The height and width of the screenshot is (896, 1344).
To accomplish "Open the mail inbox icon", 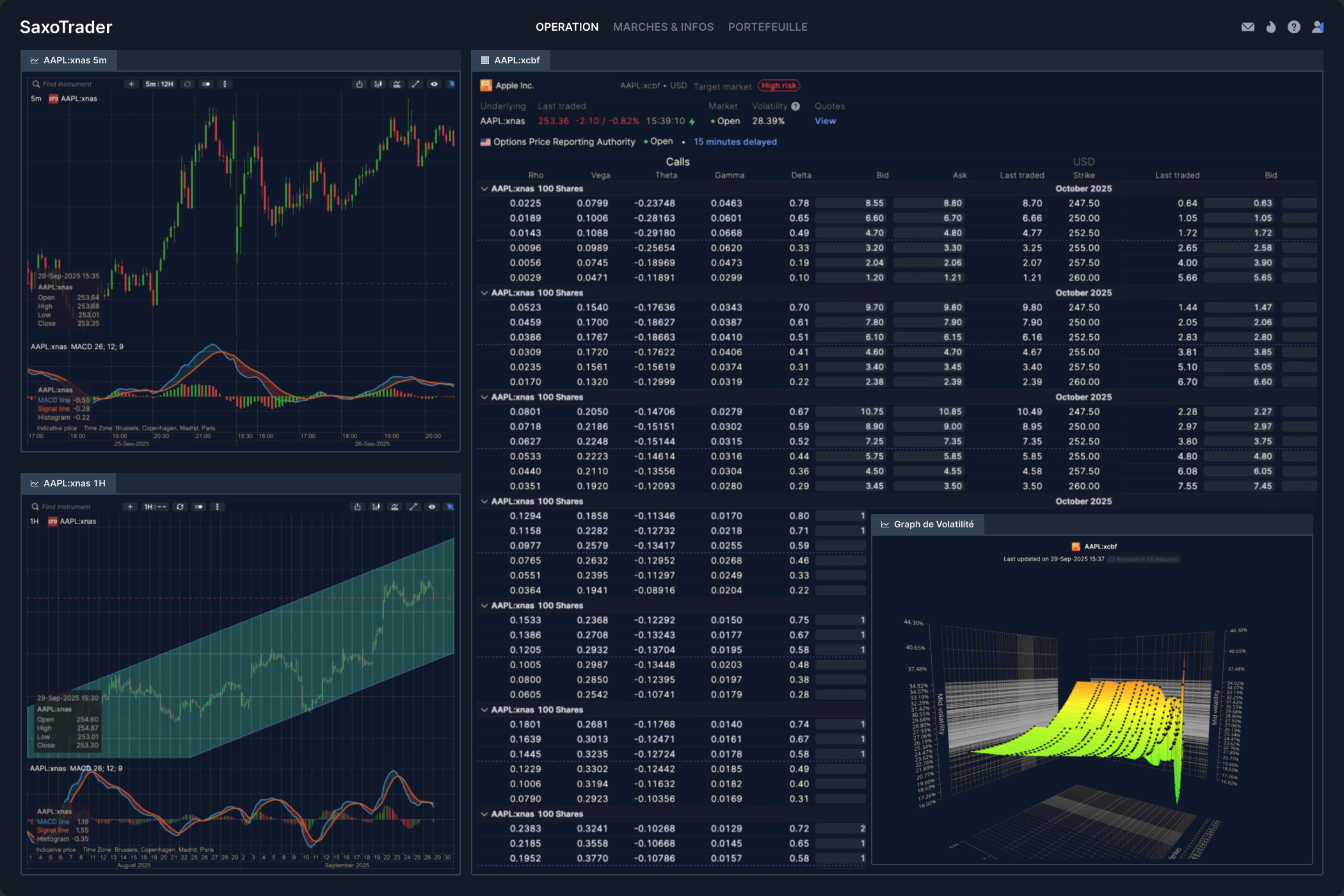I will (1247, 27).
